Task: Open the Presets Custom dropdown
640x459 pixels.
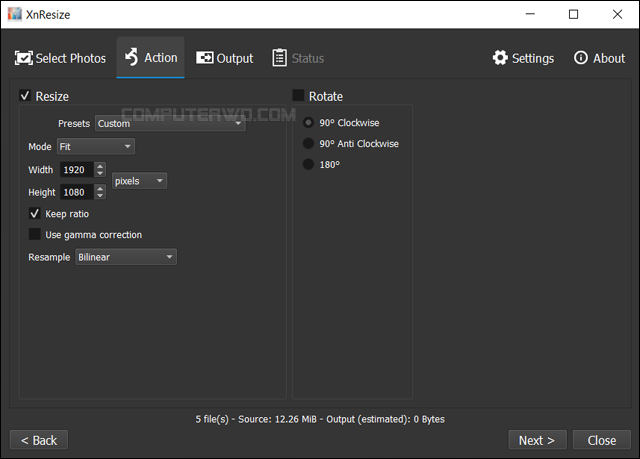Action: [170, 124]
